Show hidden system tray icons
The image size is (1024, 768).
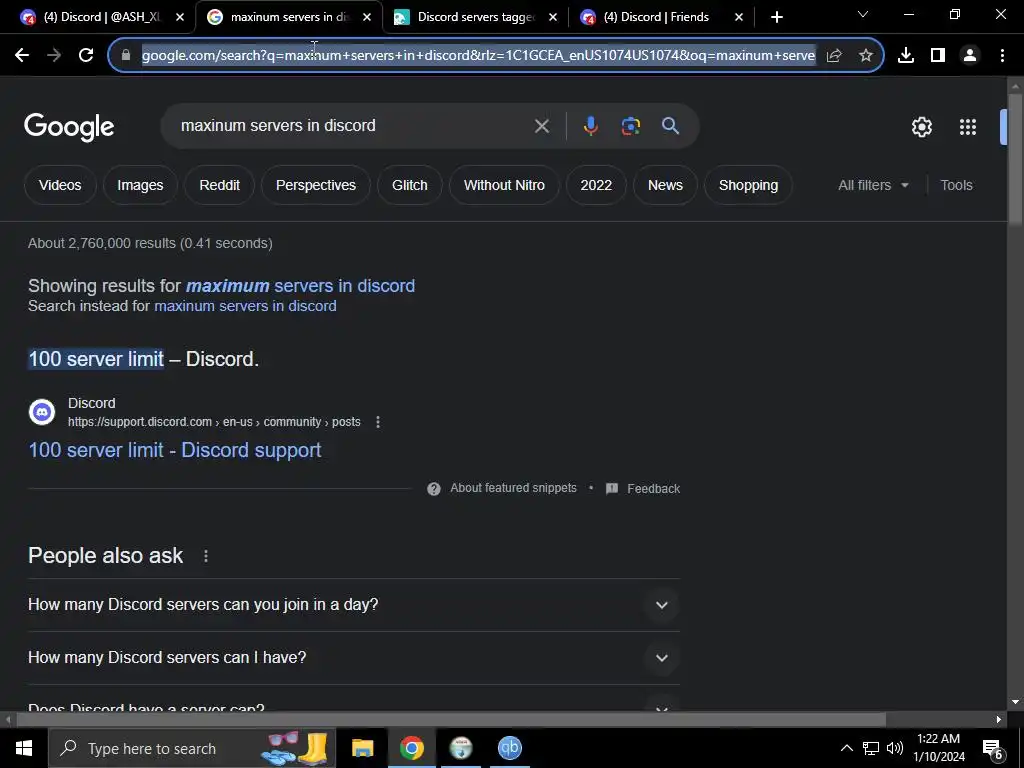point(846,748)
